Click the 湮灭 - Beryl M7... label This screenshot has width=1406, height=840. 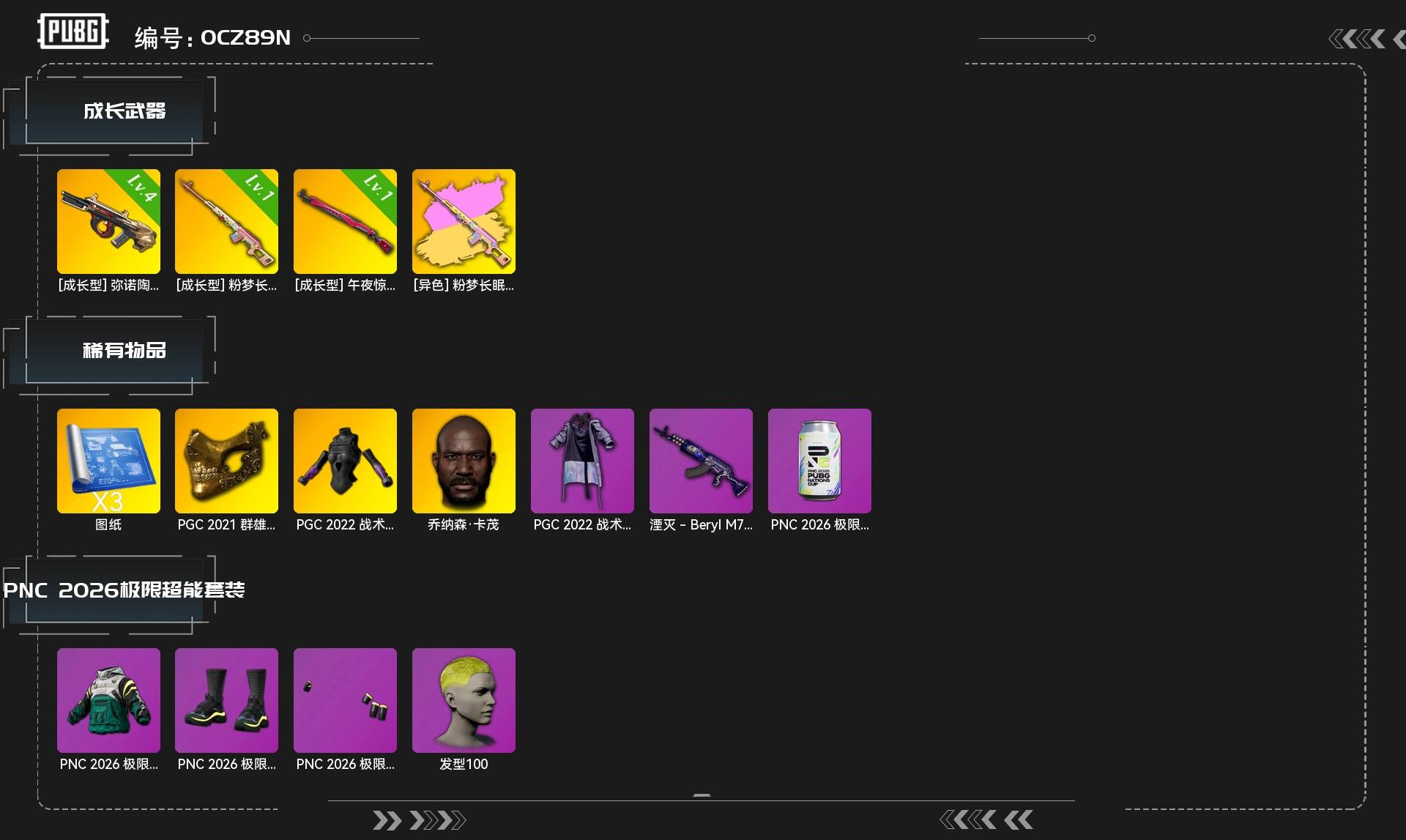point(701,524)
